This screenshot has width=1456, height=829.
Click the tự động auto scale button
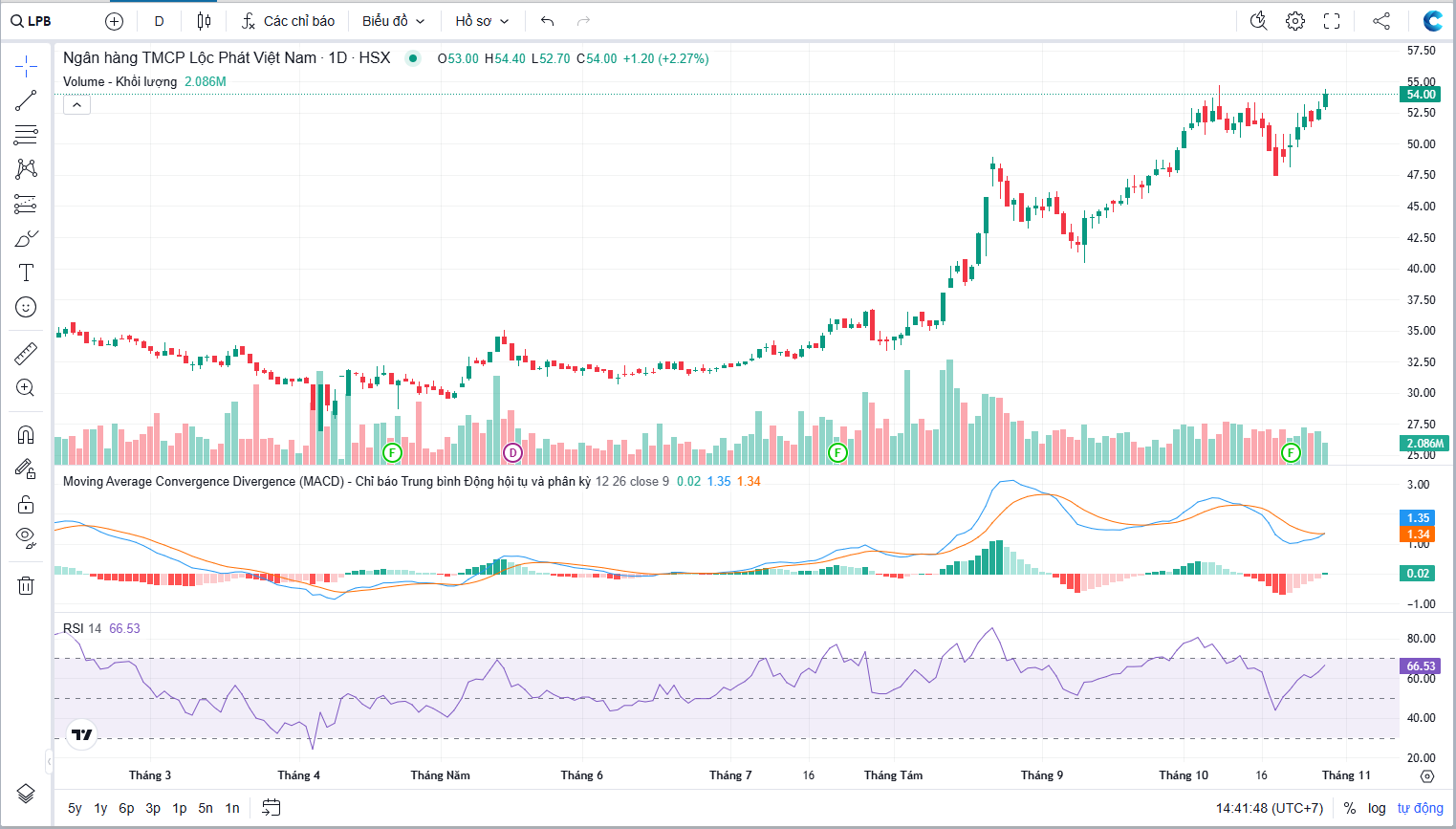point(1420,808)
